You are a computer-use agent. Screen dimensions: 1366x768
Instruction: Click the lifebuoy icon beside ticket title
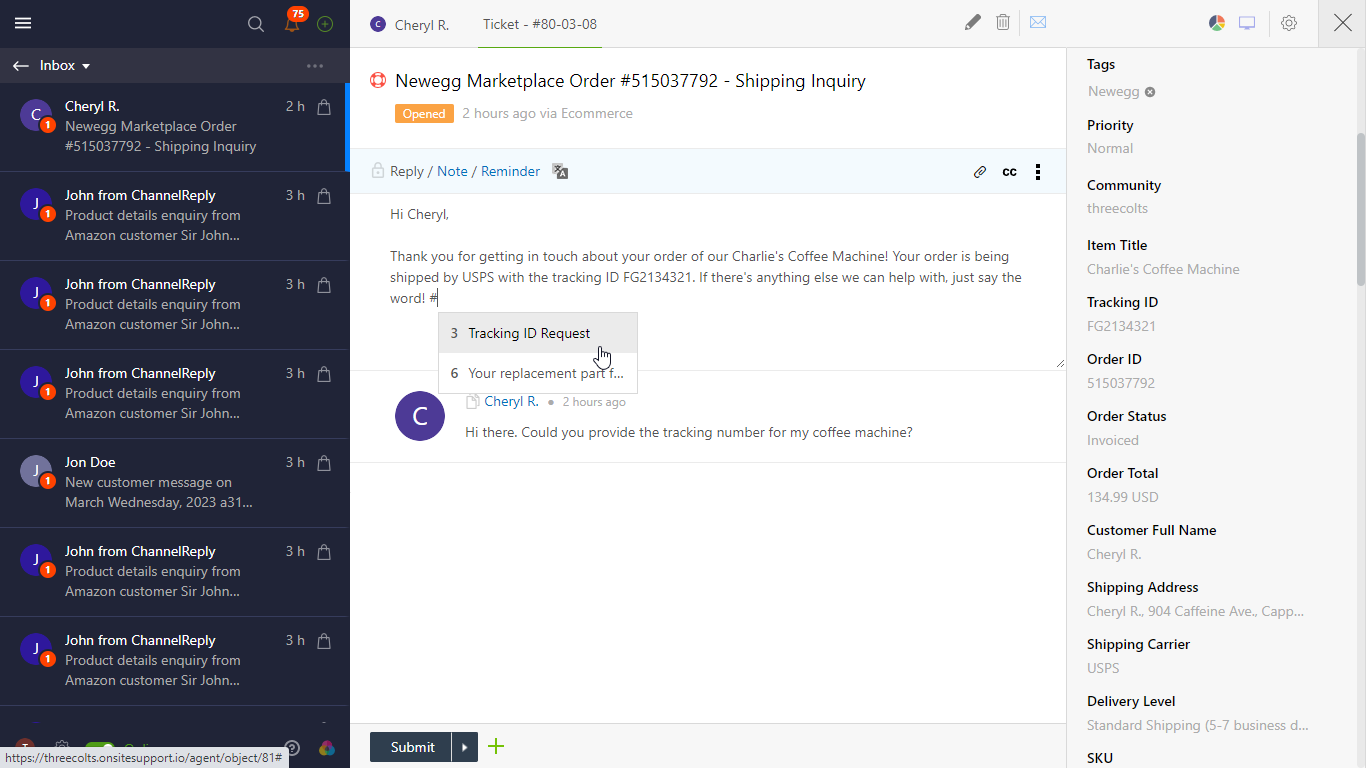pyautogui.click(x=378, y=81)
